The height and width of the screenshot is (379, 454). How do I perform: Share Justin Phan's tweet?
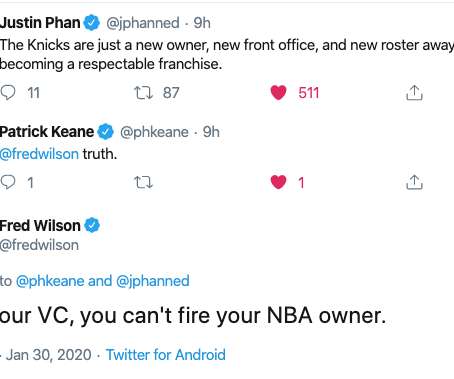click(x=414, y=93)
